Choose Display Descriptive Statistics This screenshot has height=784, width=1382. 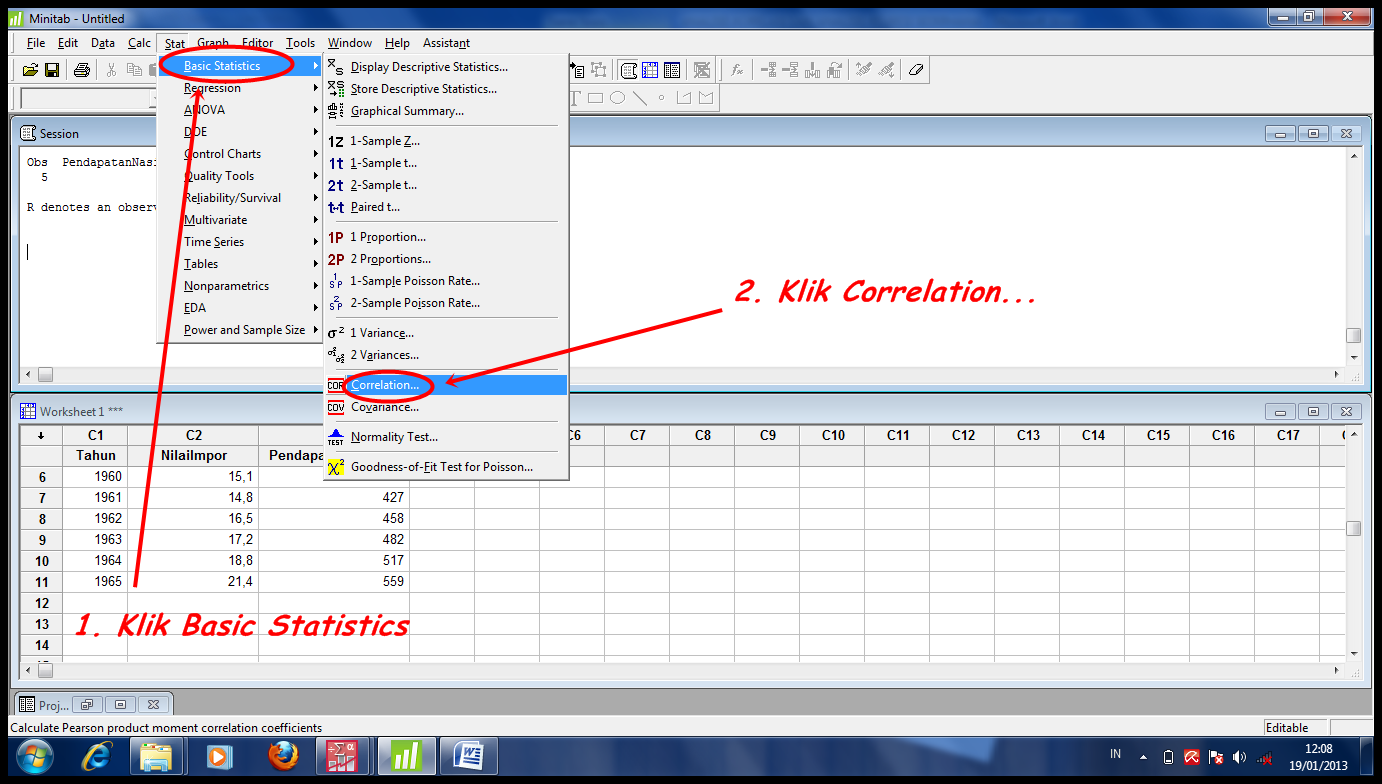[x=446, y=67]
